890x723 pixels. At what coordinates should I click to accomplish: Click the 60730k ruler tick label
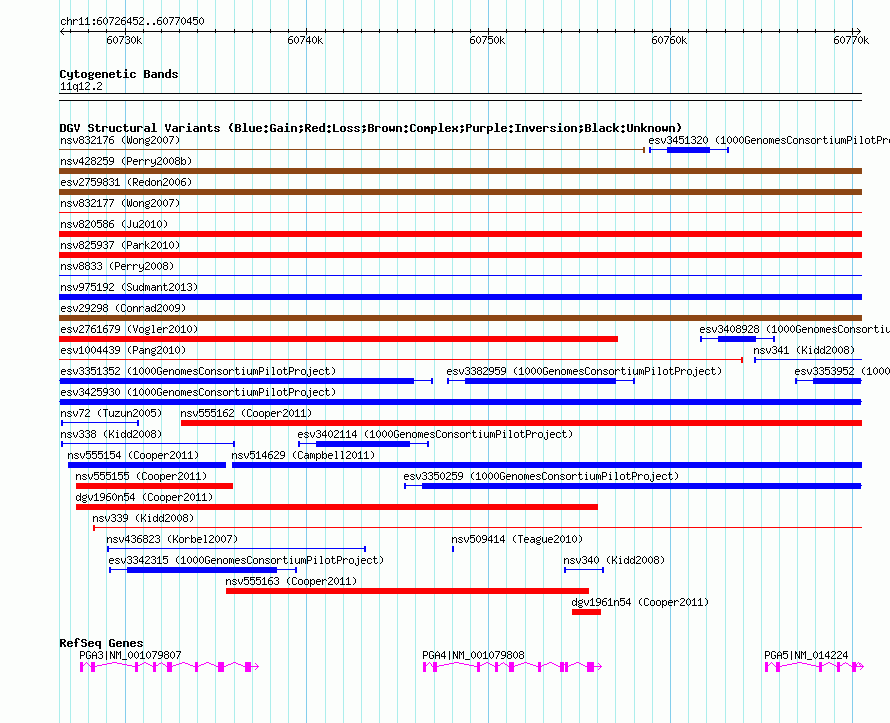coord(124,40)
